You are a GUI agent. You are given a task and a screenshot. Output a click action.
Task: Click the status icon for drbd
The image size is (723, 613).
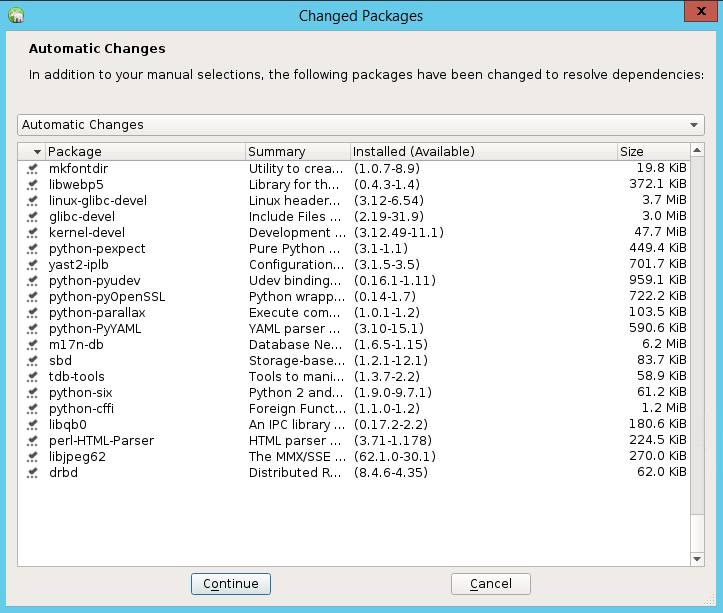(32, 473)
